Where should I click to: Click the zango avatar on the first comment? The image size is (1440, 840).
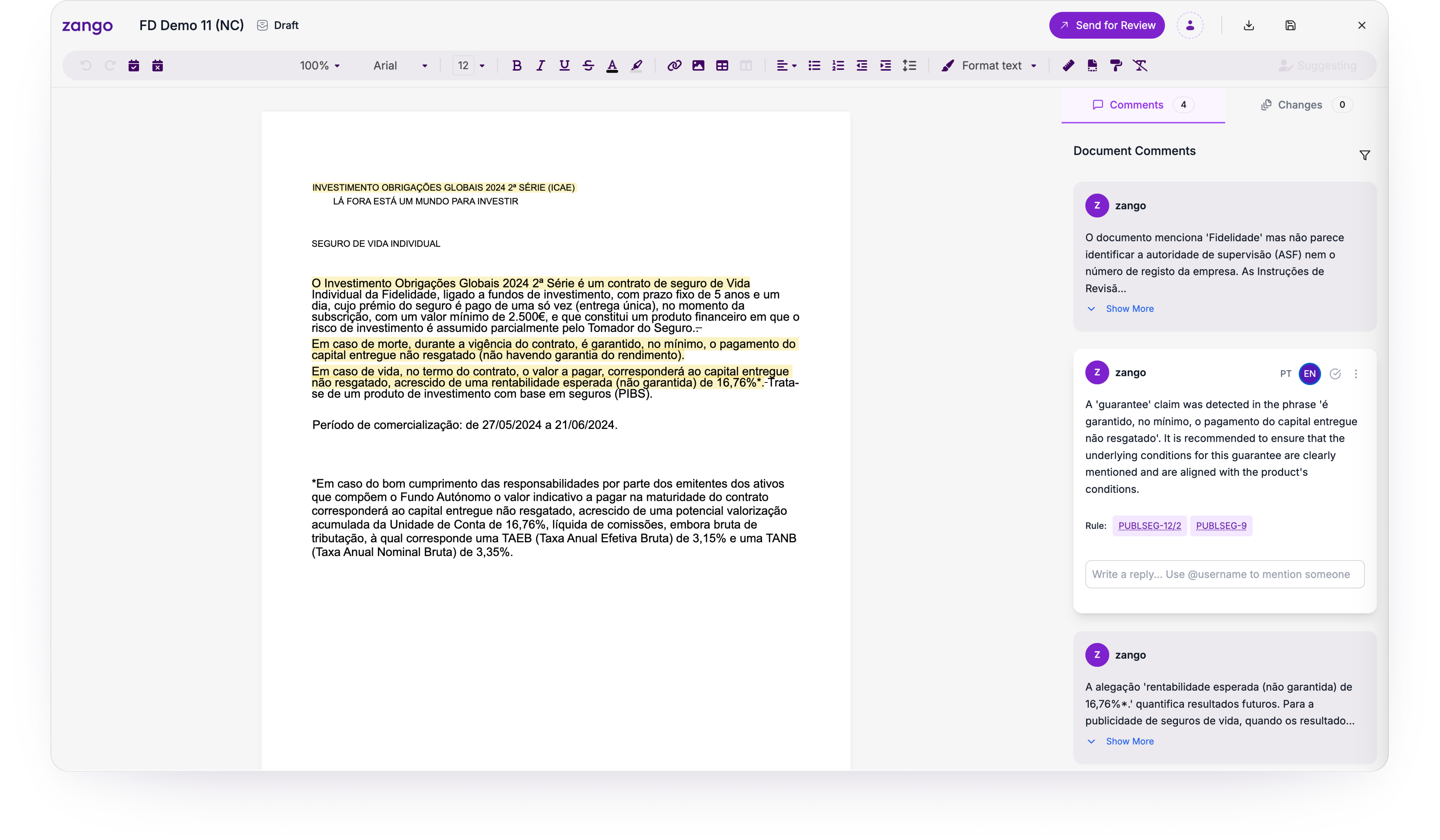tap(1097, 206)
